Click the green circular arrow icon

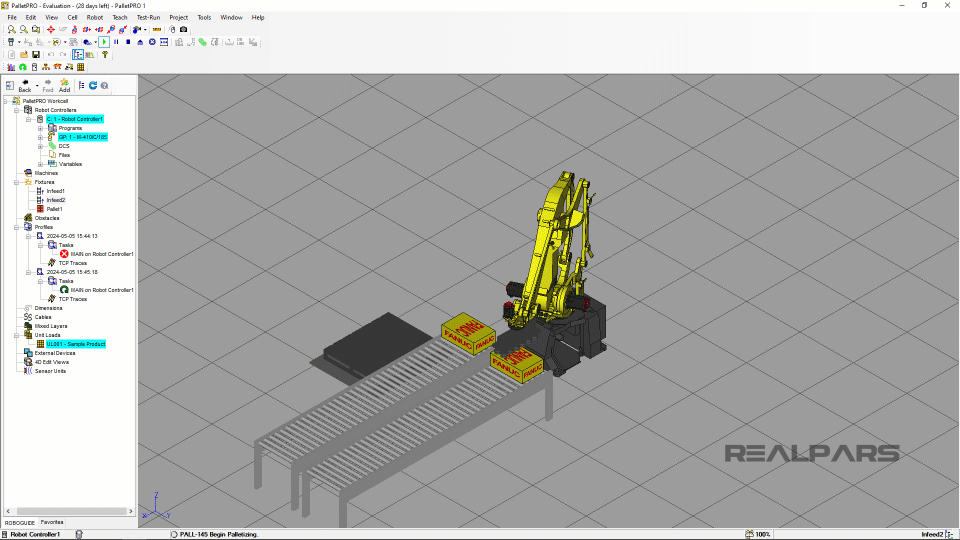(23, 67)
